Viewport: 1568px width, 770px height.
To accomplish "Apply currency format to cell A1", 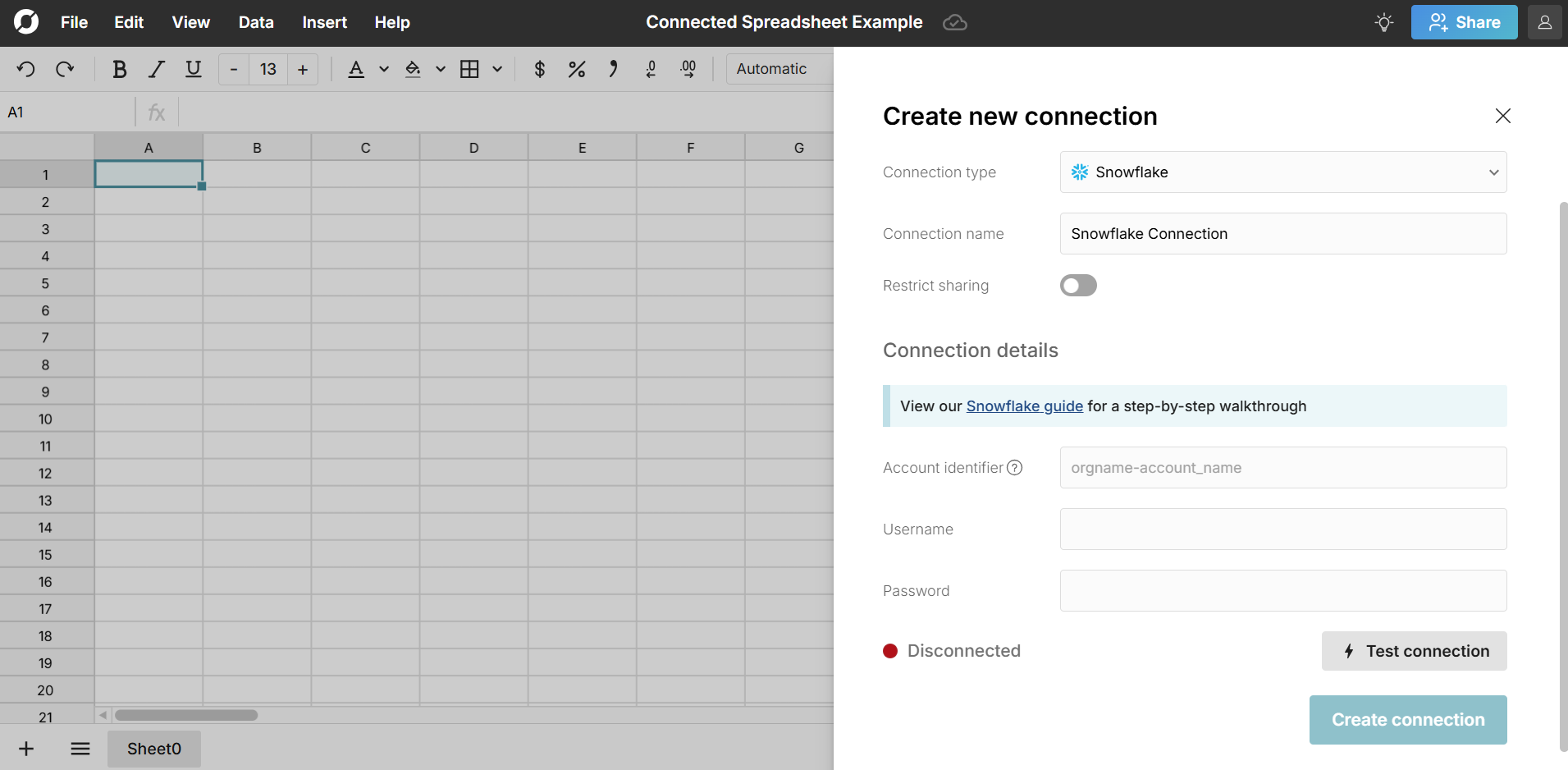I will (539, 69).
